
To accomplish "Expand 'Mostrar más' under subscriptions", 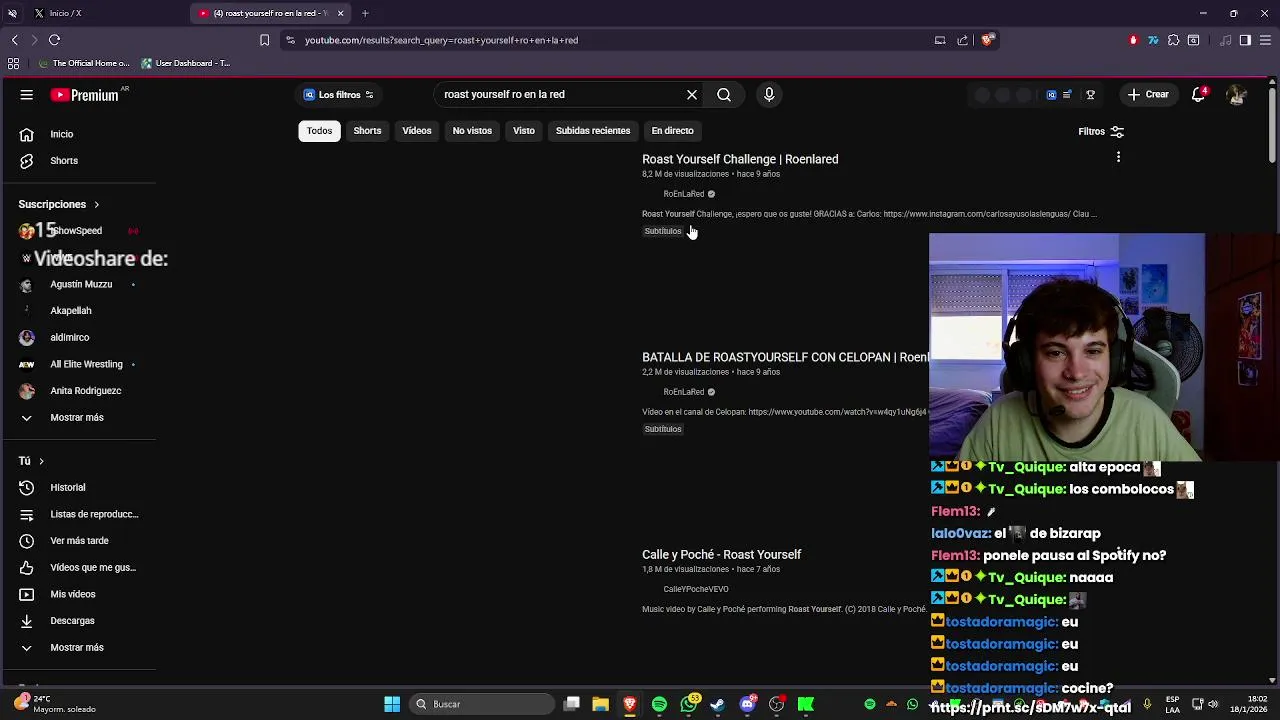I will click(x=78, y=417).
